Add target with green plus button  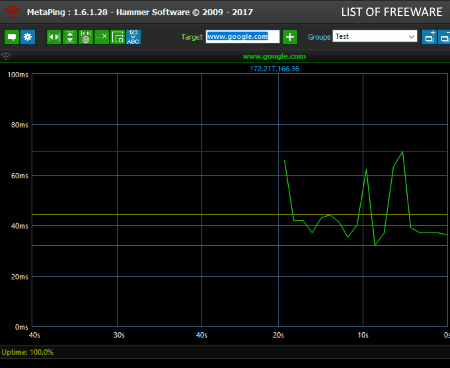290,37
